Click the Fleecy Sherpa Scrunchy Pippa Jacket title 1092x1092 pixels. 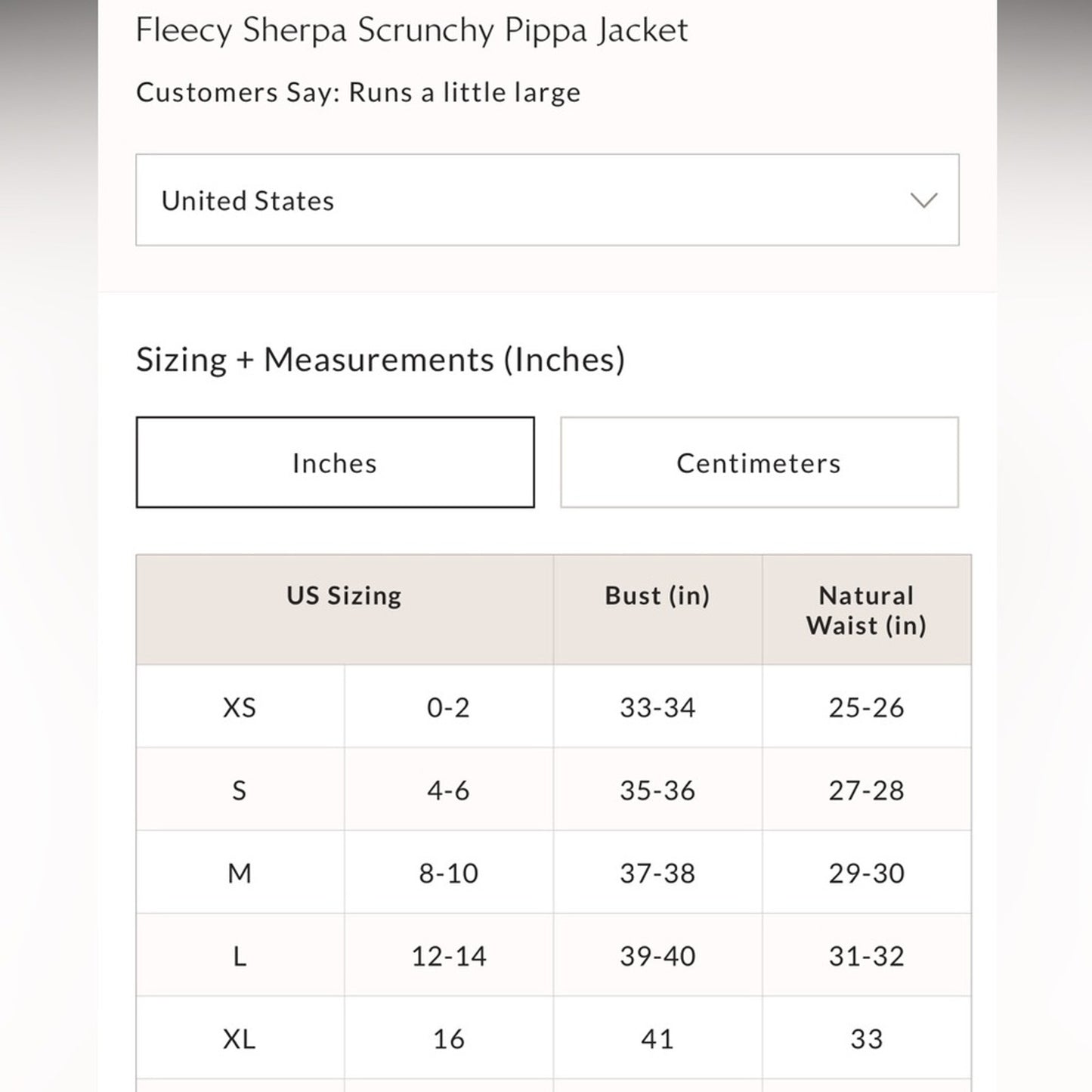coord(412,31)
